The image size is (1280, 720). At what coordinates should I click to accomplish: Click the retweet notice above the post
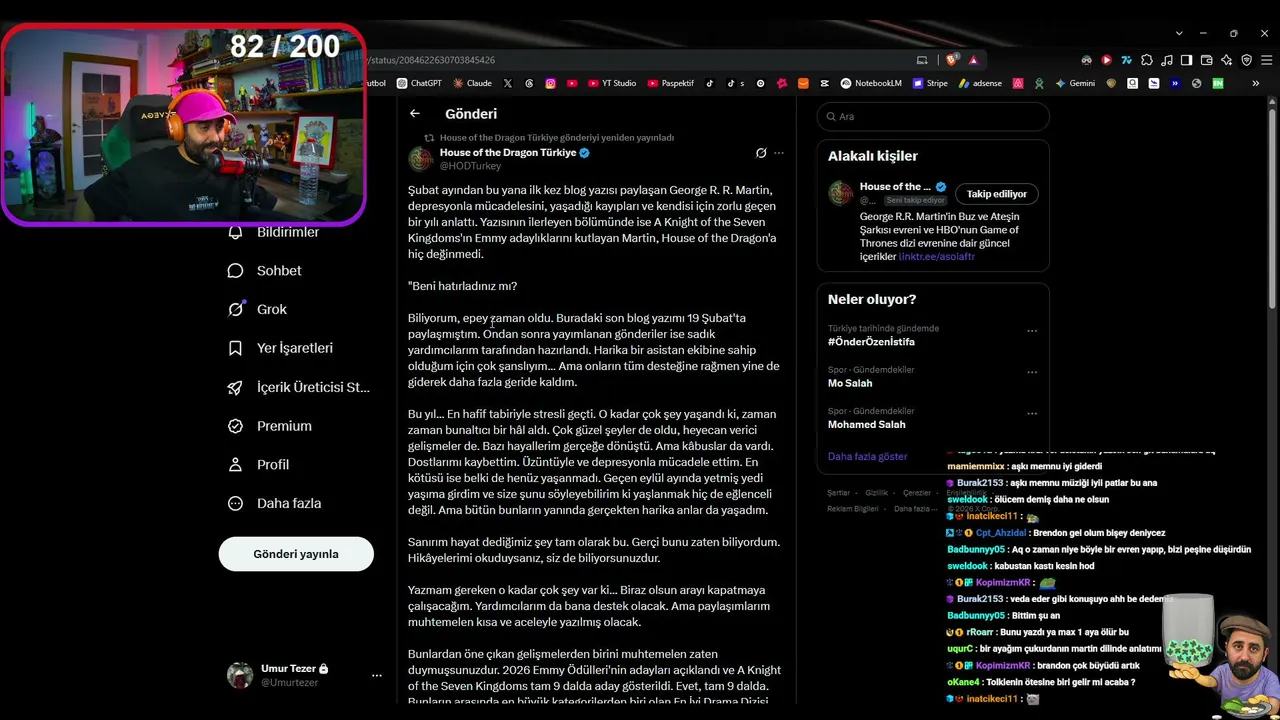click(x=557, y=138)
